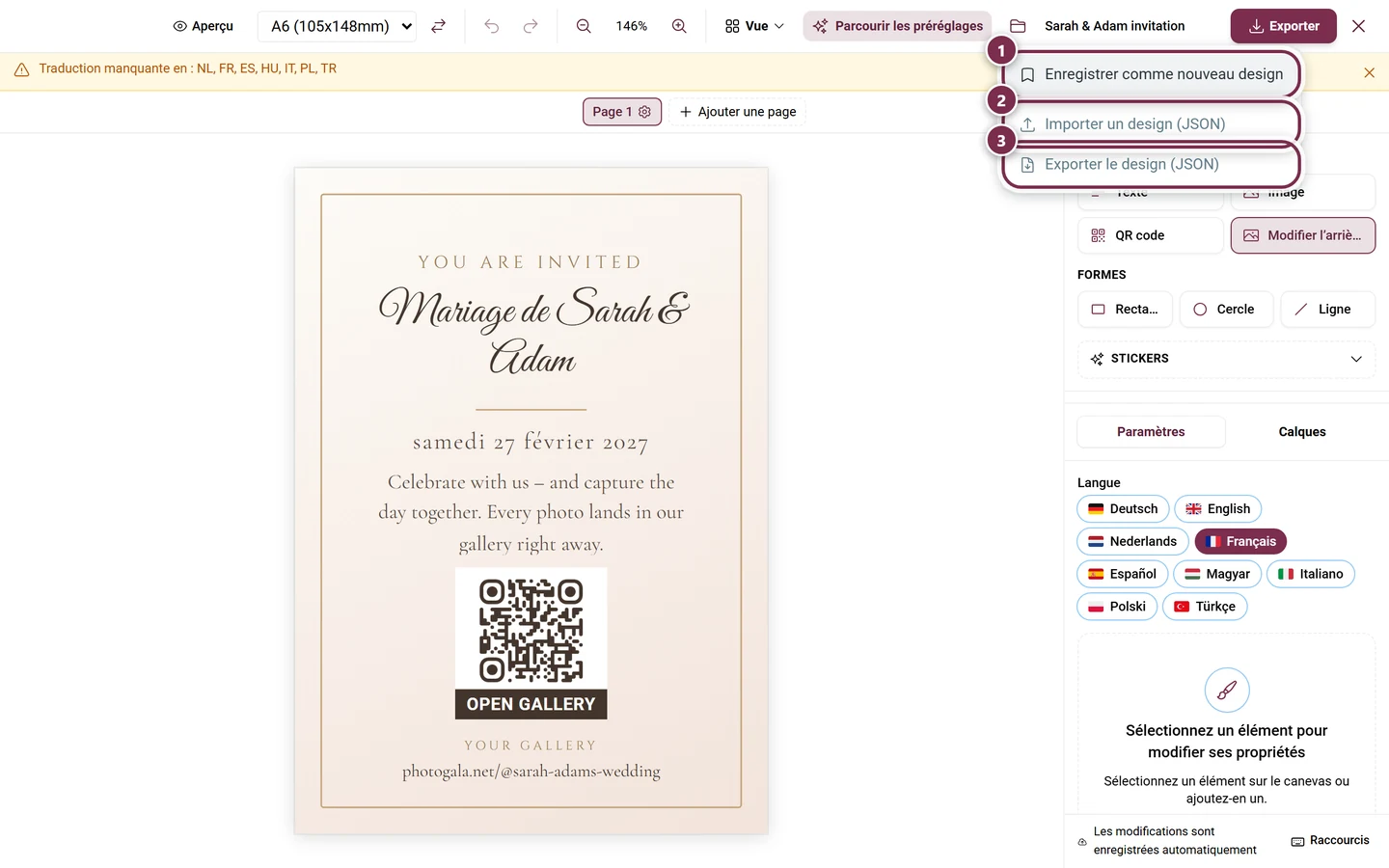Add a QR code element
The image size is (1389, 868).
[x=1151, y=235]
